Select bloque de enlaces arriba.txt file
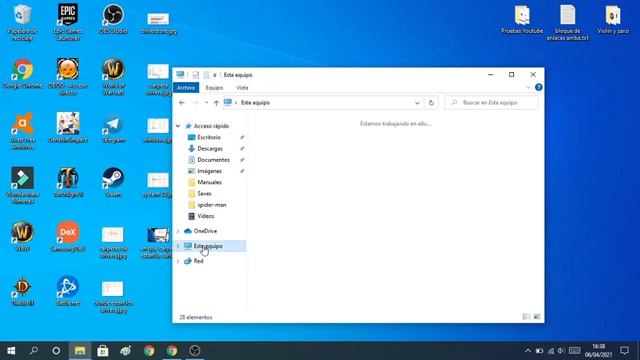This screenshot has height=360, width=640. tap(567, 22)
